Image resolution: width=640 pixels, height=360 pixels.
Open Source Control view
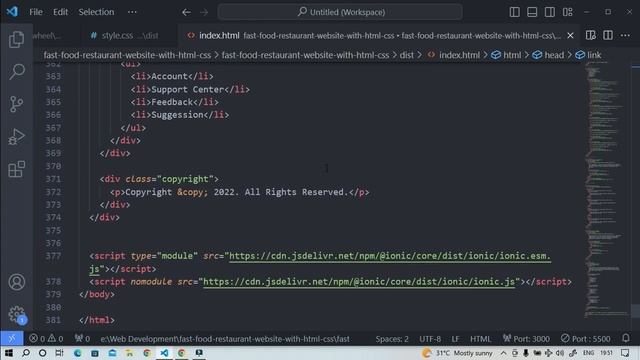tap(16, 104)
